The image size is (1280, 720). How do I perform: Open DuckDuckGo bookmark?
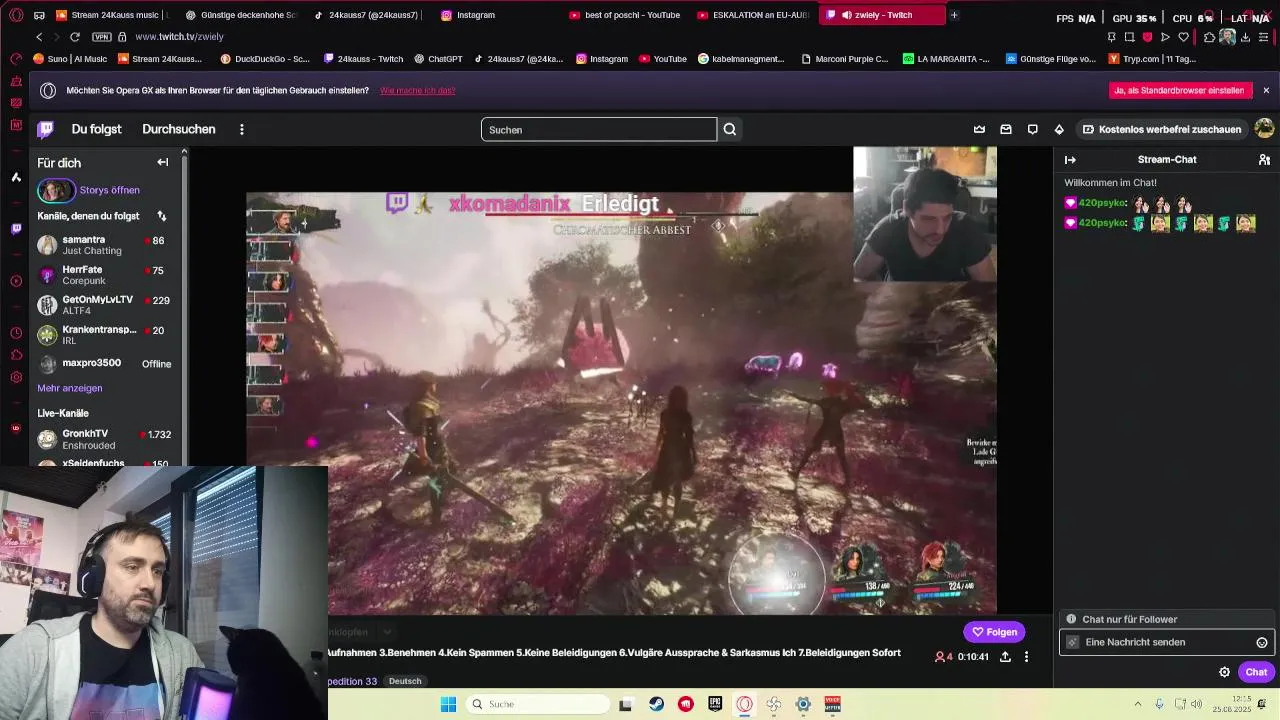(264, 59)
